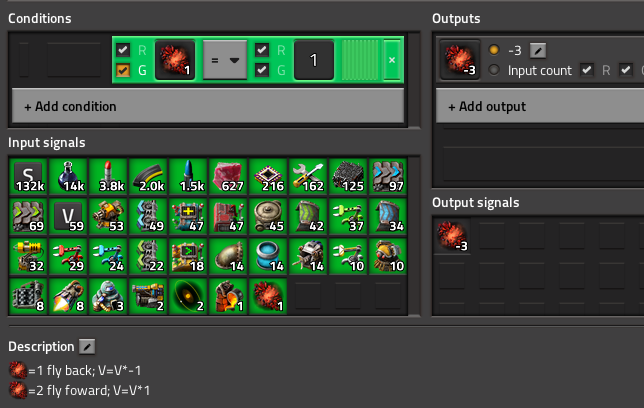Toggle first signal's red wire R checkbox
Screen dimensions: 644x408
coord(123,50)
